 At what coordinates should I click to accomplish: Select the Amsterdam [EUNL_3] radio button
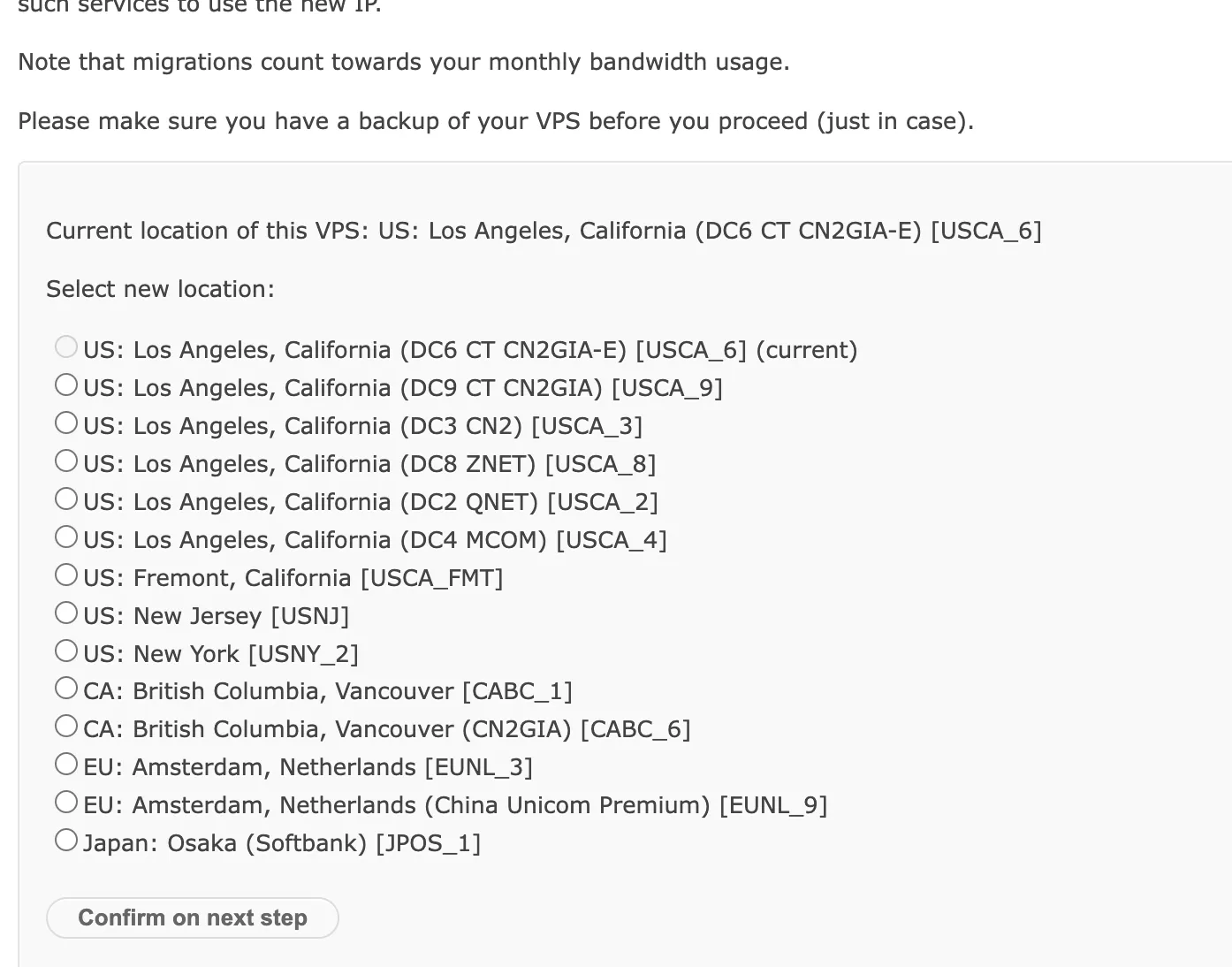click(66, 765)
